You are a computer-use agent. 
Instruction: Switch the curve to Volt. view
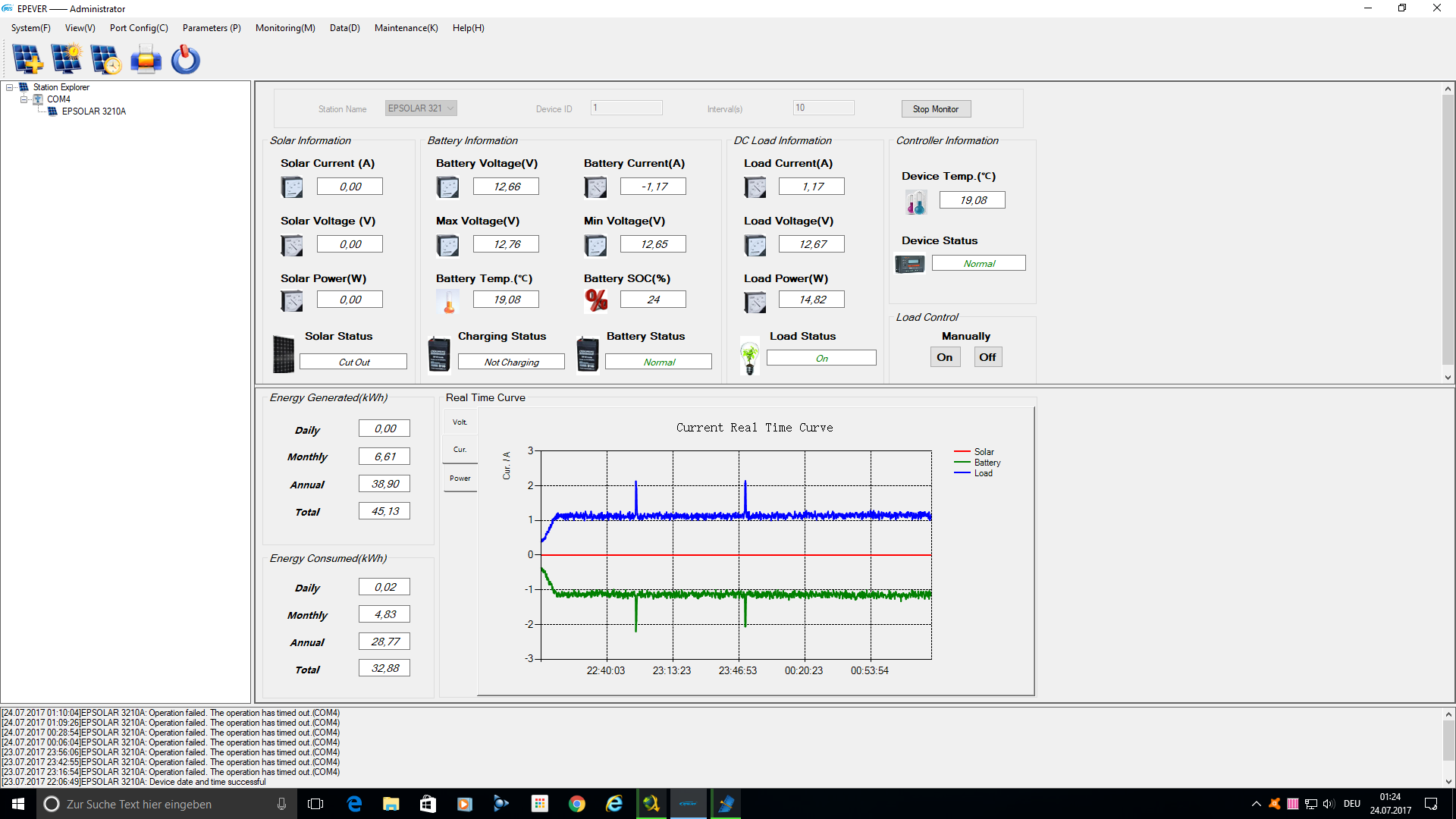pyautogui.click(x=460, y=422)
